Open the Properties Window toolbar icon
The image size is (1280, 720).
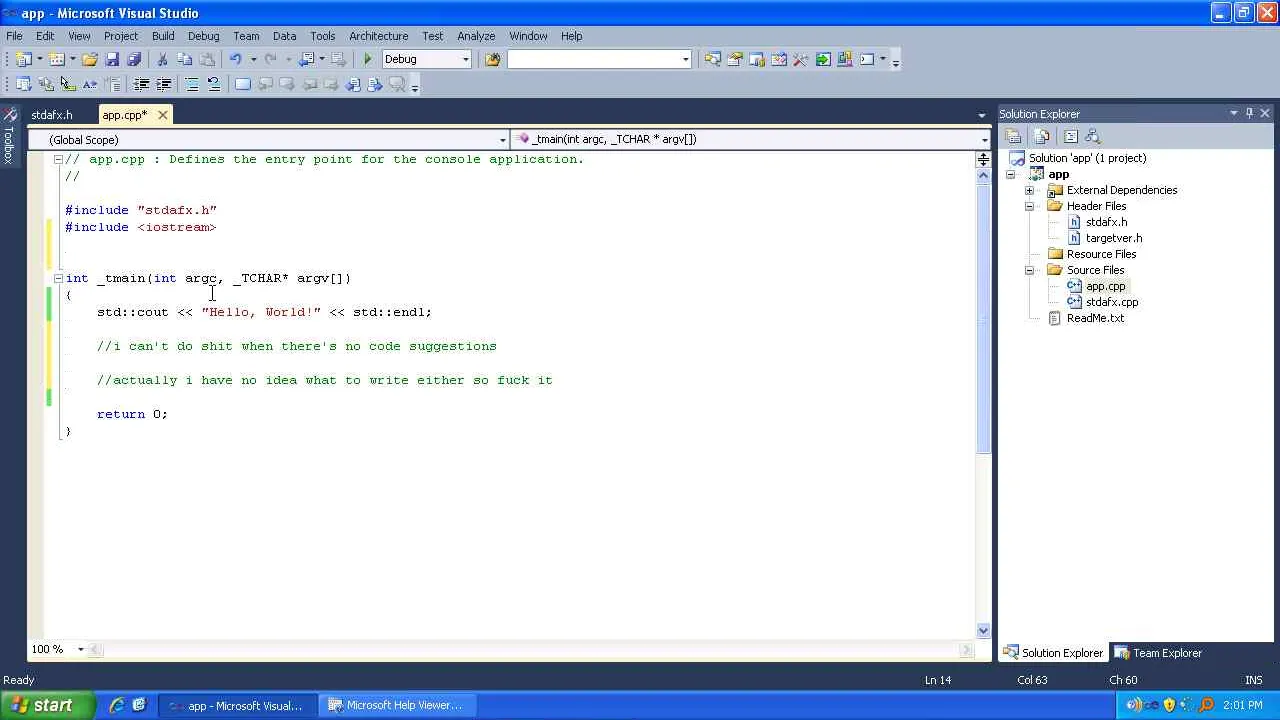click(734, 59)
